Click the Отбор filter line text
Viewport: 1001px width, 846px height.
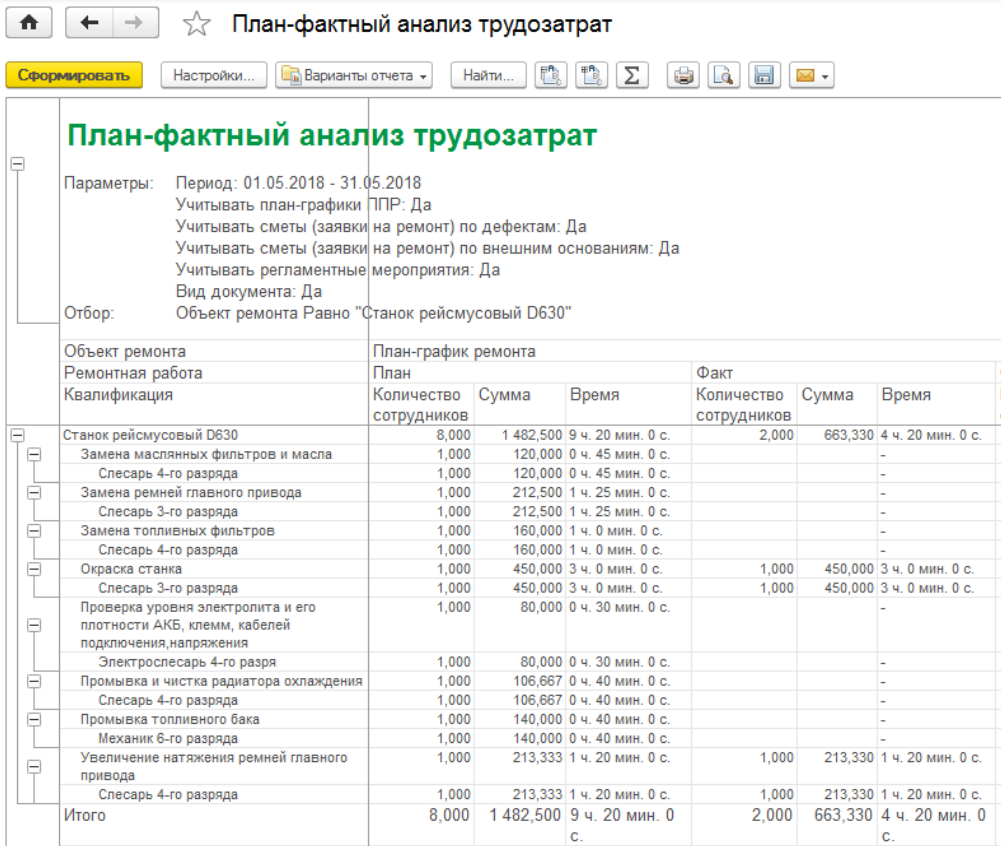[x=373, y=313]
